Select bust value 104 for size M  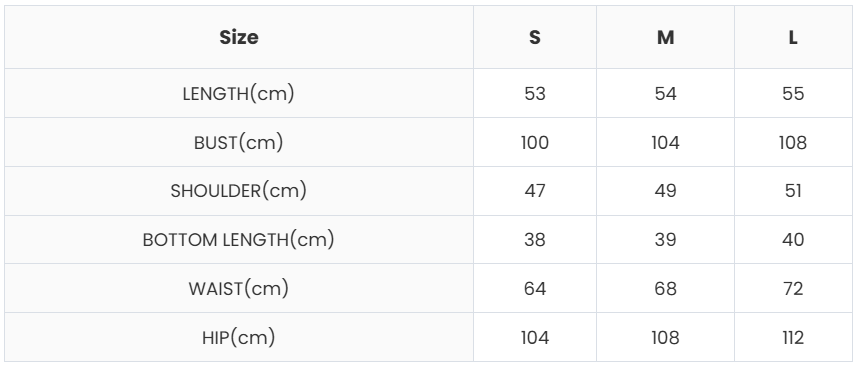point(665,142)
